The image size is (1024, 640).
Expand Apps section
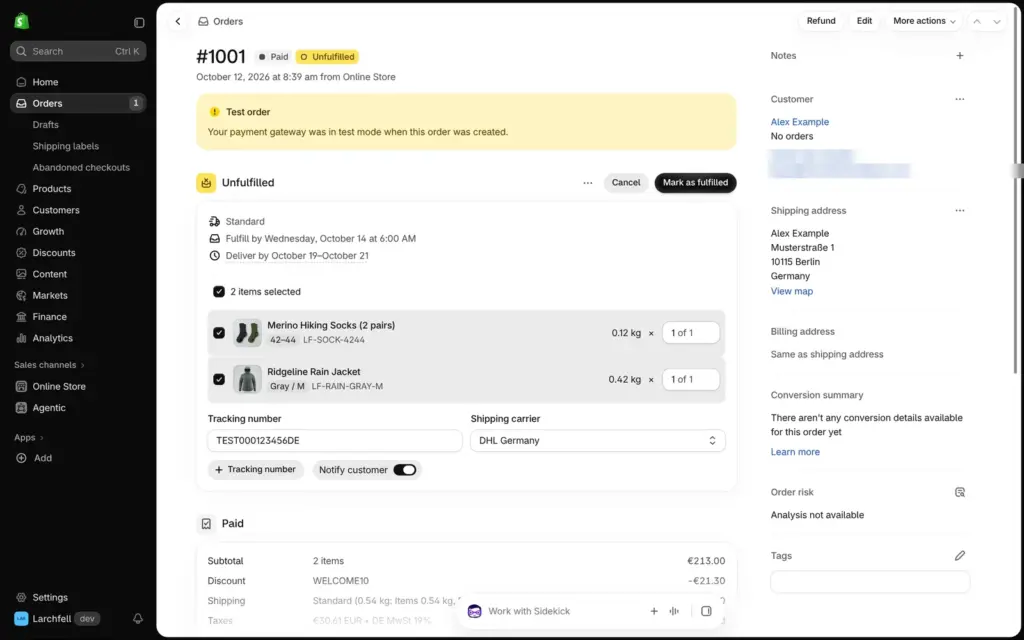(x=29, y=438)
